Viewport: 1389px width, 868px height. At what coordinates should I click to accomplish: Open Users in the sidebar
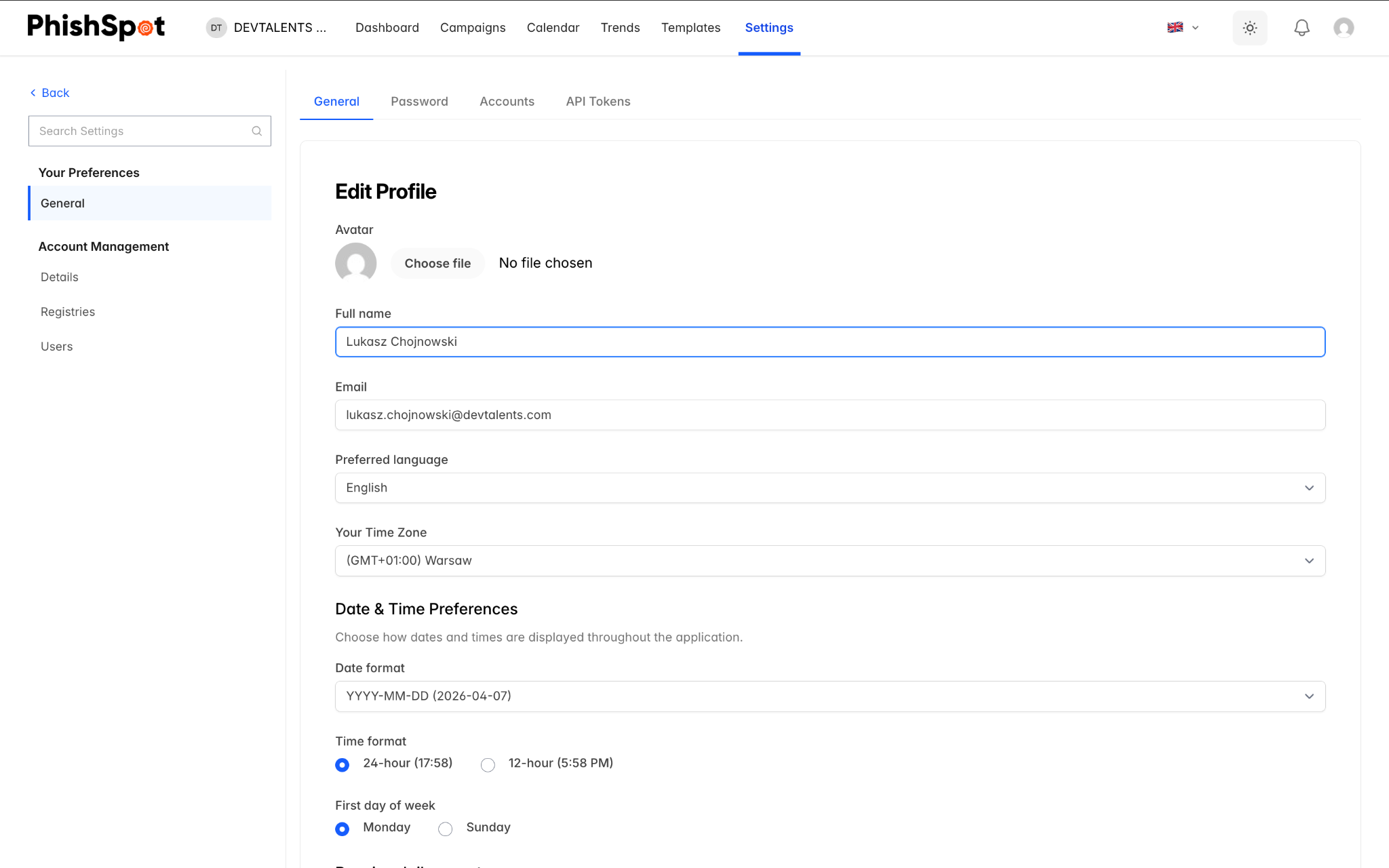(56, 347)
